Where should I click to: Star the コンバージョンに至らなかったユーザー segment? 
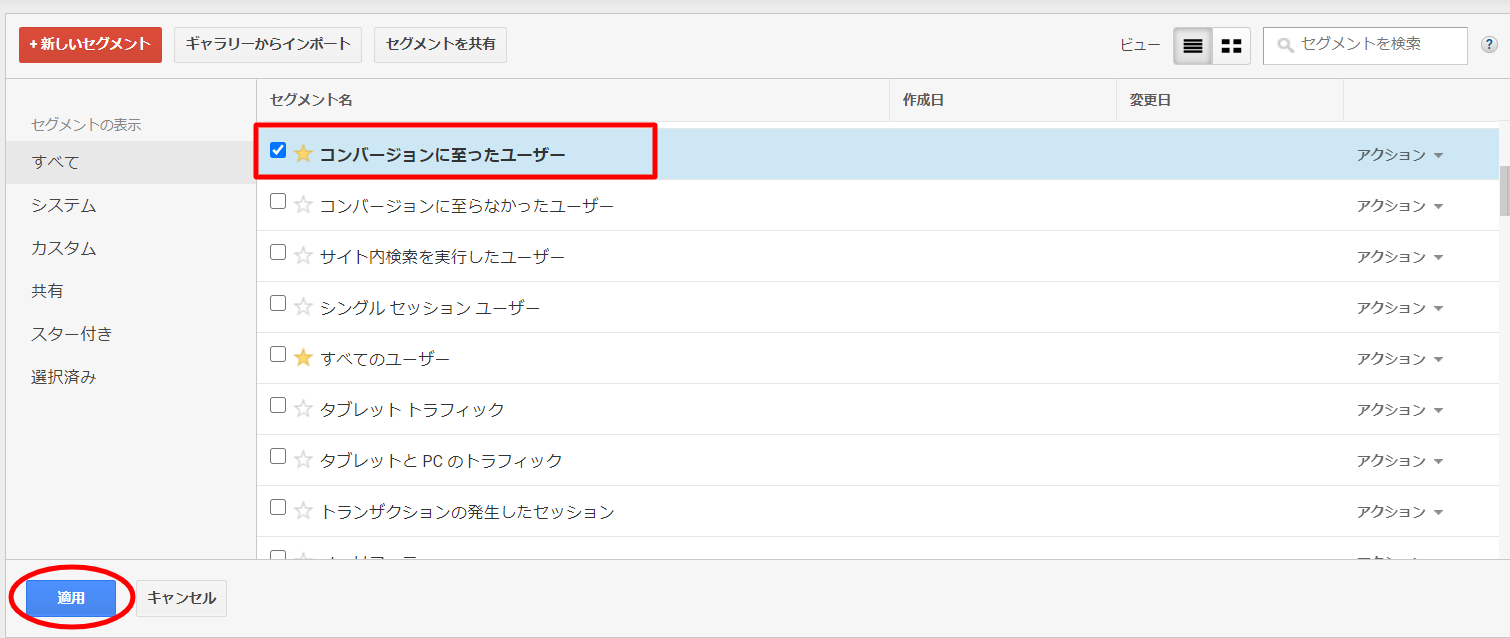pos(303,205)
